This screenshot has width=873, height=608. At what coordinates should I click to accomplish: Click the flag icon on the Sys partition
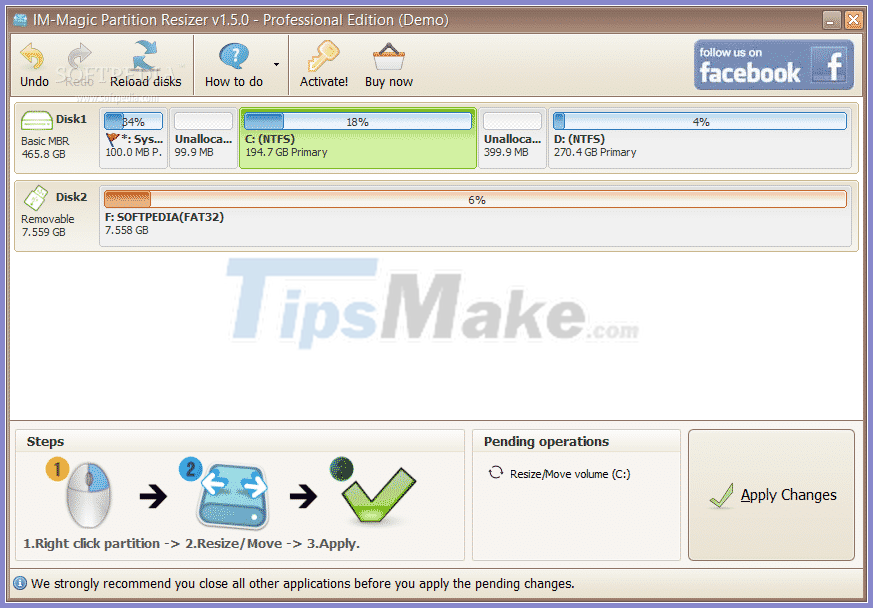point(109,138)
